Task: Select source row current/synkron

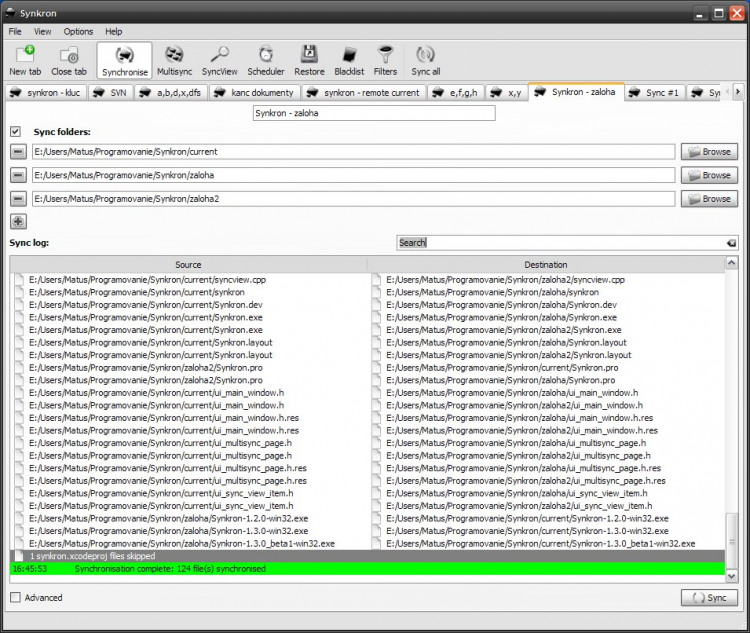Action: coord(137,292)
